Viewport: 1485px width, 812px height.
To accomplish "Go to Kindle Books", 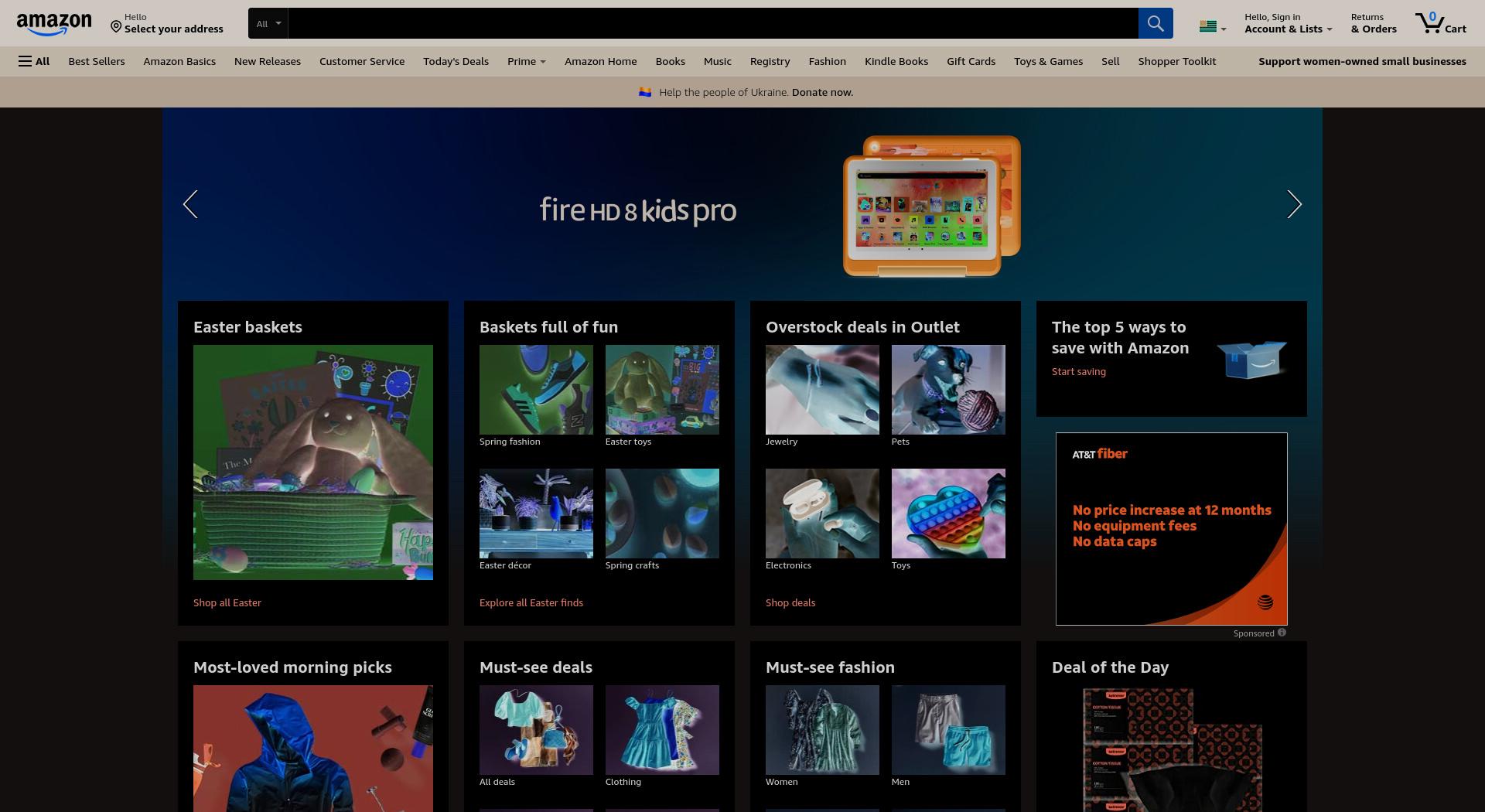I will click(896, 61).
